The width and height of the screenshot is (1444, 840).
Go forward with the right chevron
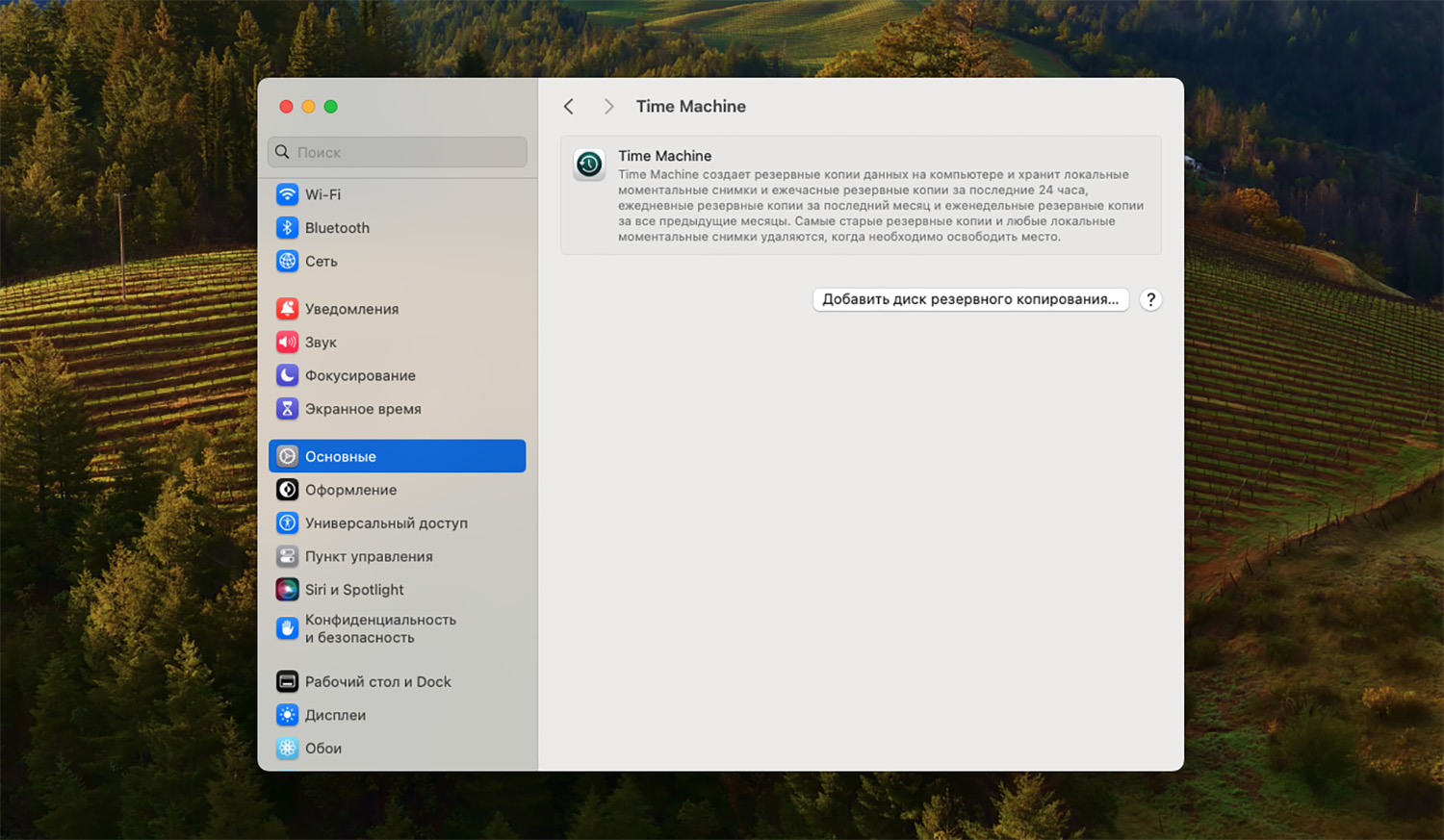click(608, 107)
